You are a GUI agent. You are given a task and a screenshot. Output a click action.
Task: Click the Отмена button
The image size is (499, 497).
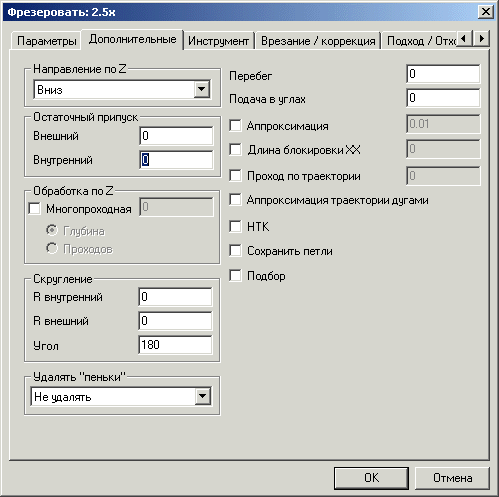pyautogui.click(x=452, y=478)
